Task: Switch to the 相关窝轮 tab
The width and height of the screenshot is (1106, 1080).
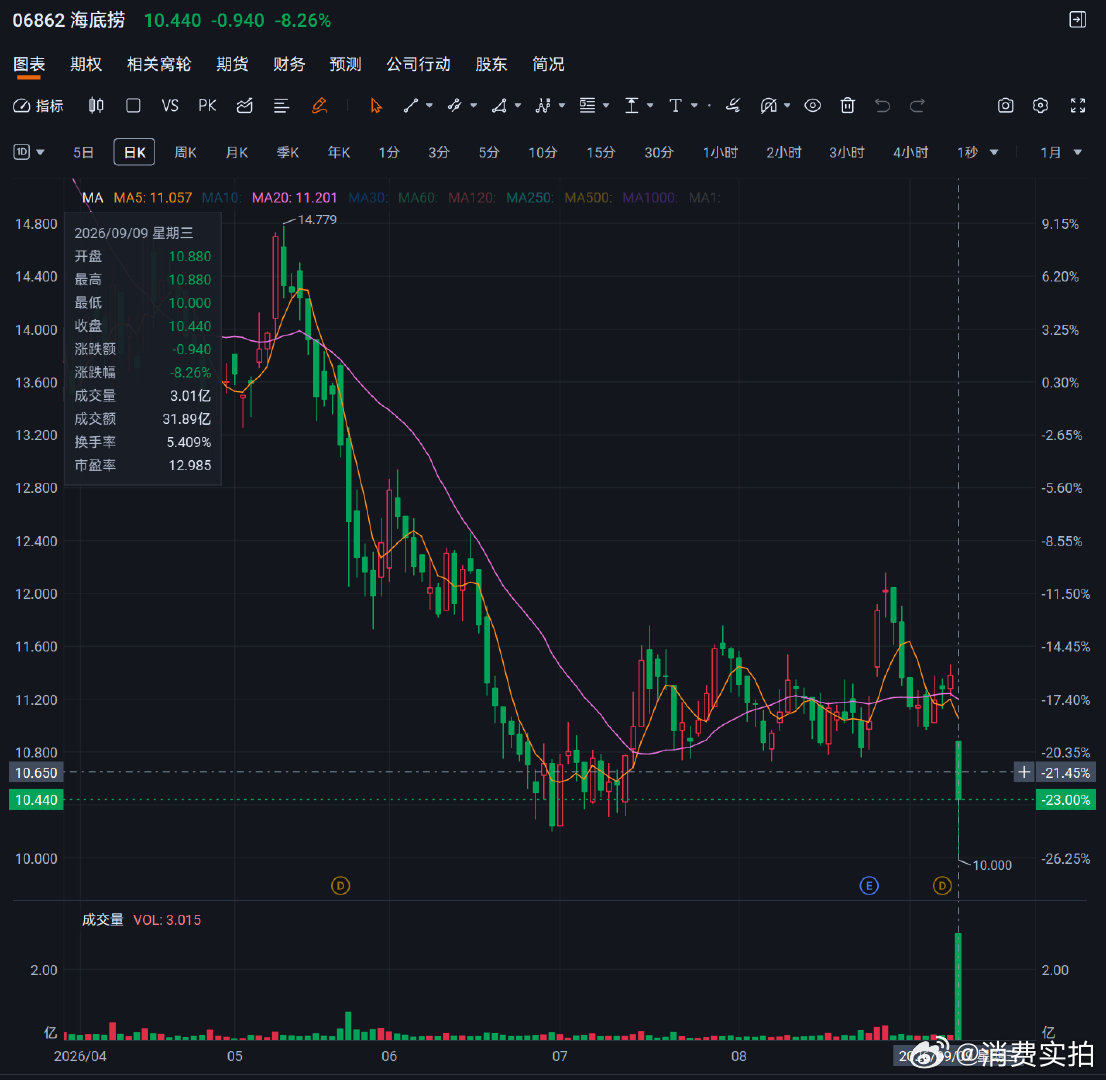Action: coord(159,64)
